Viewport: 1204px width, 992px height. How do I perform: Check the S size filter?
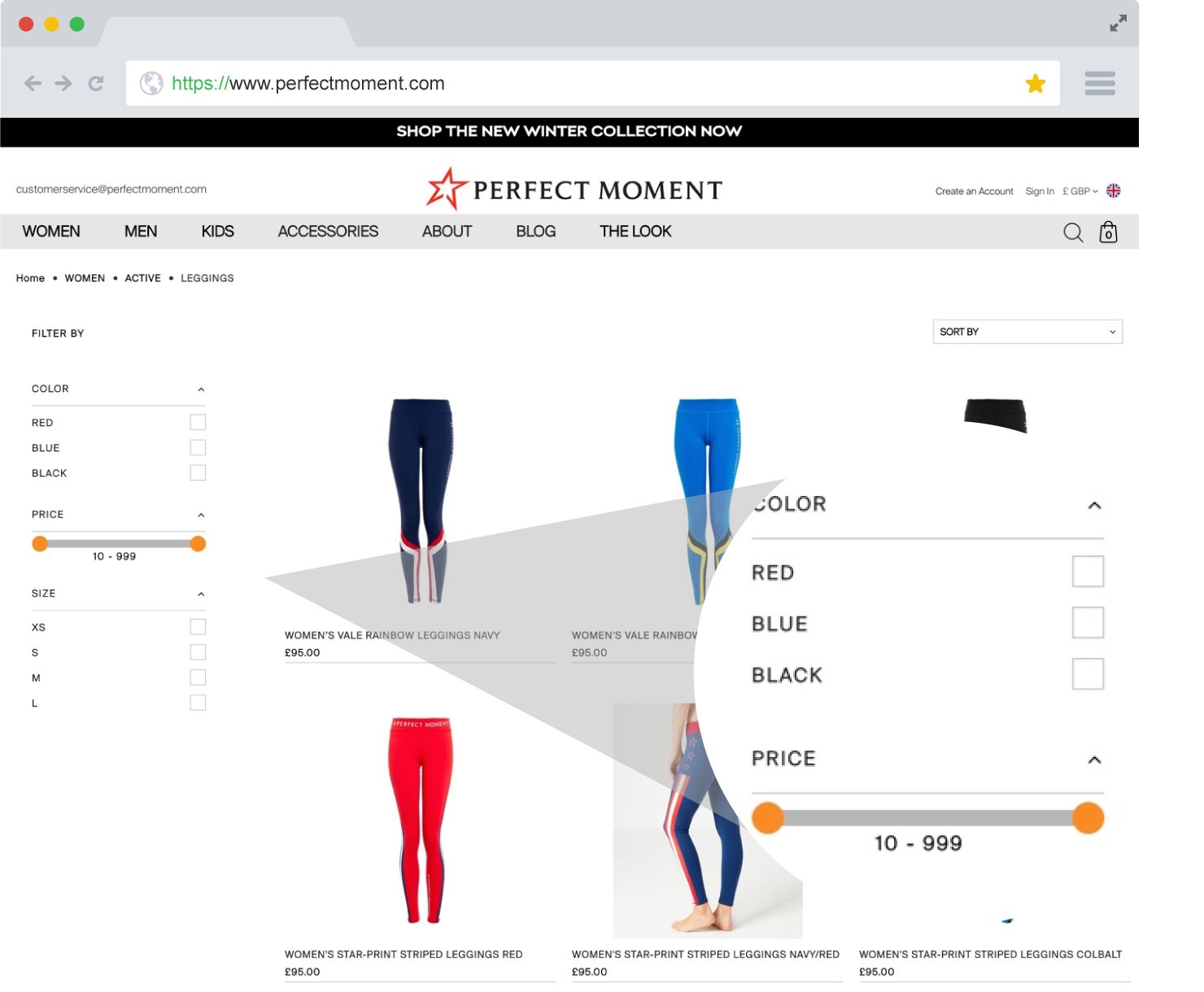(198, 652)
